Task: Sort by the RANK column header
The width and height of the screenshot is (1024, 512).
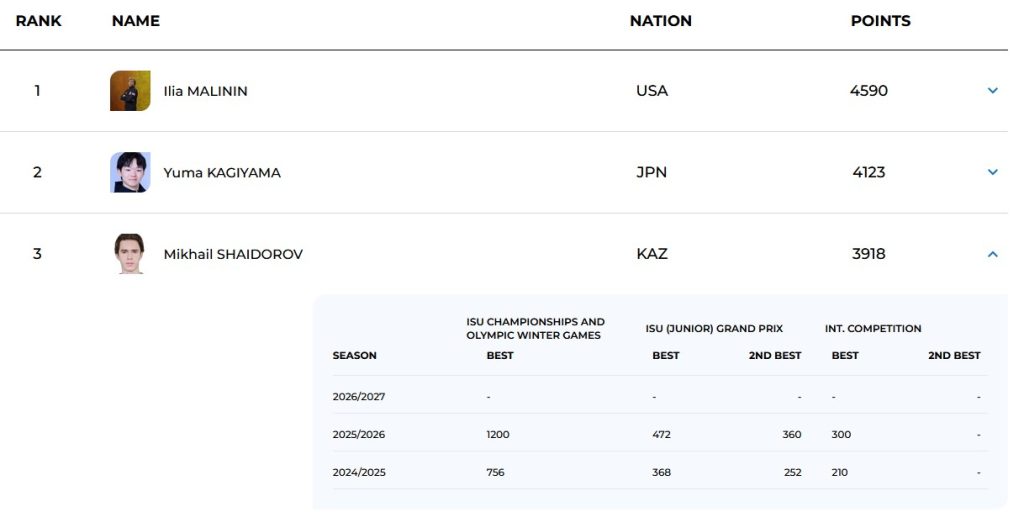Action: [x=39, y=21]
